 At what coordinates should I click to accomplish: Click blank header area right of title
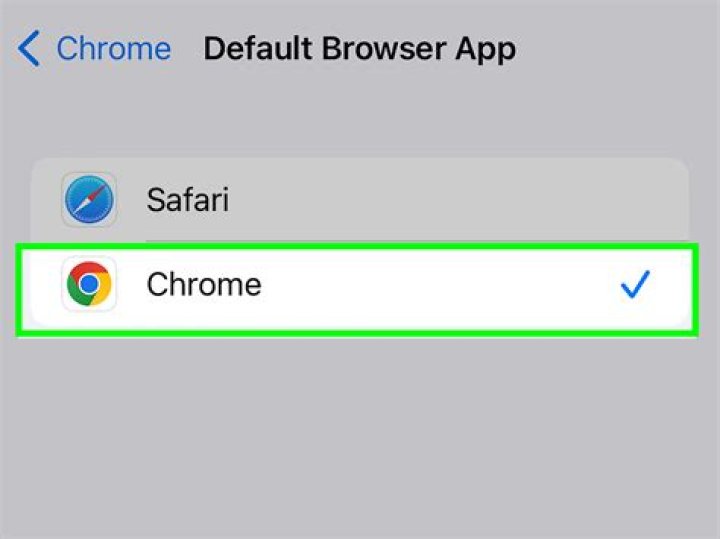click(x=620, y=48)
